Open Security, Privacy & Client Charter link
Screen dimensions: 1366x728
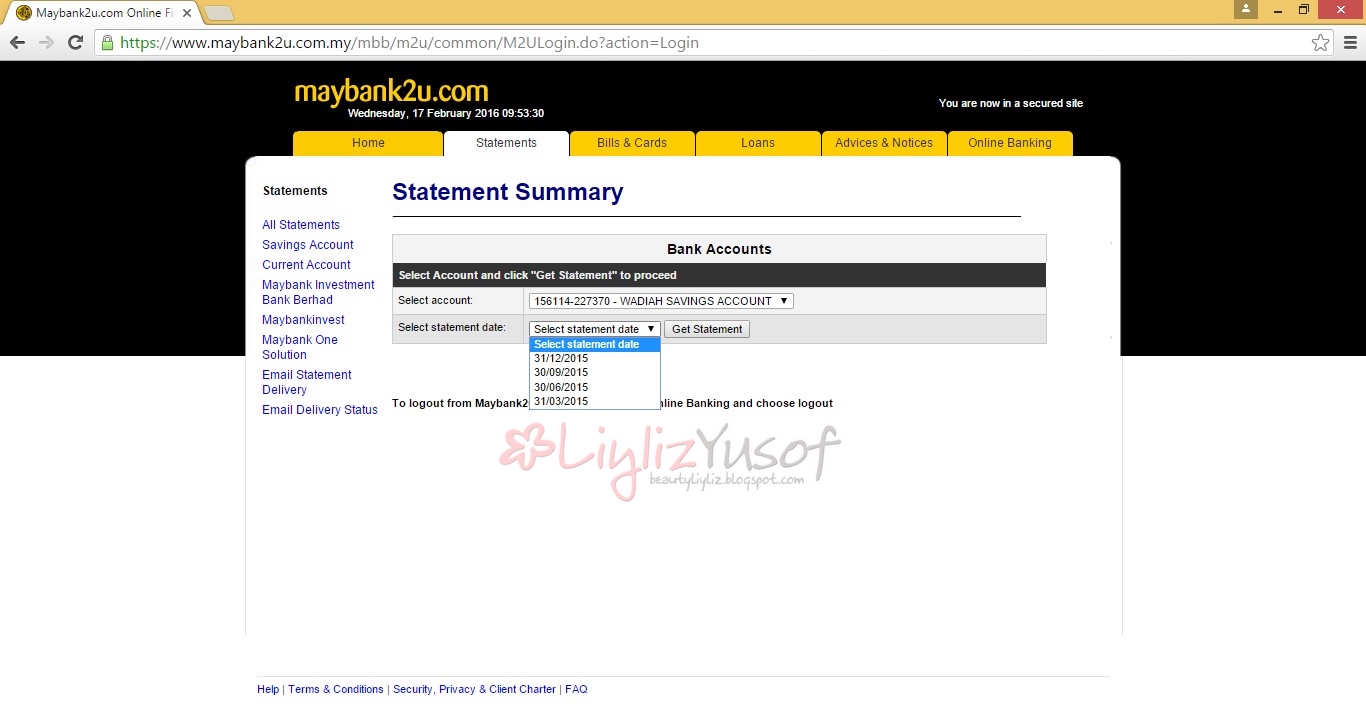(474, 689)
